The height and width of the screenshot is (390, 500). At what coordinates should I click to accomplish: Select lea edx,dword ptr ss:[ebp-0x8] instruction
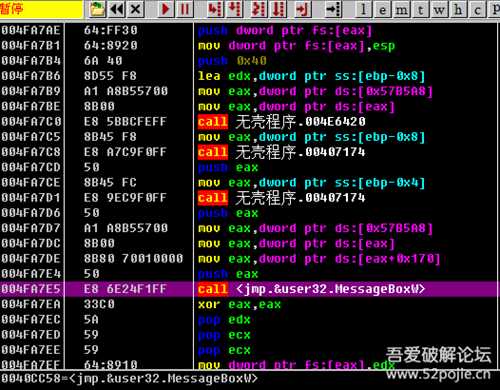point(311,76)
